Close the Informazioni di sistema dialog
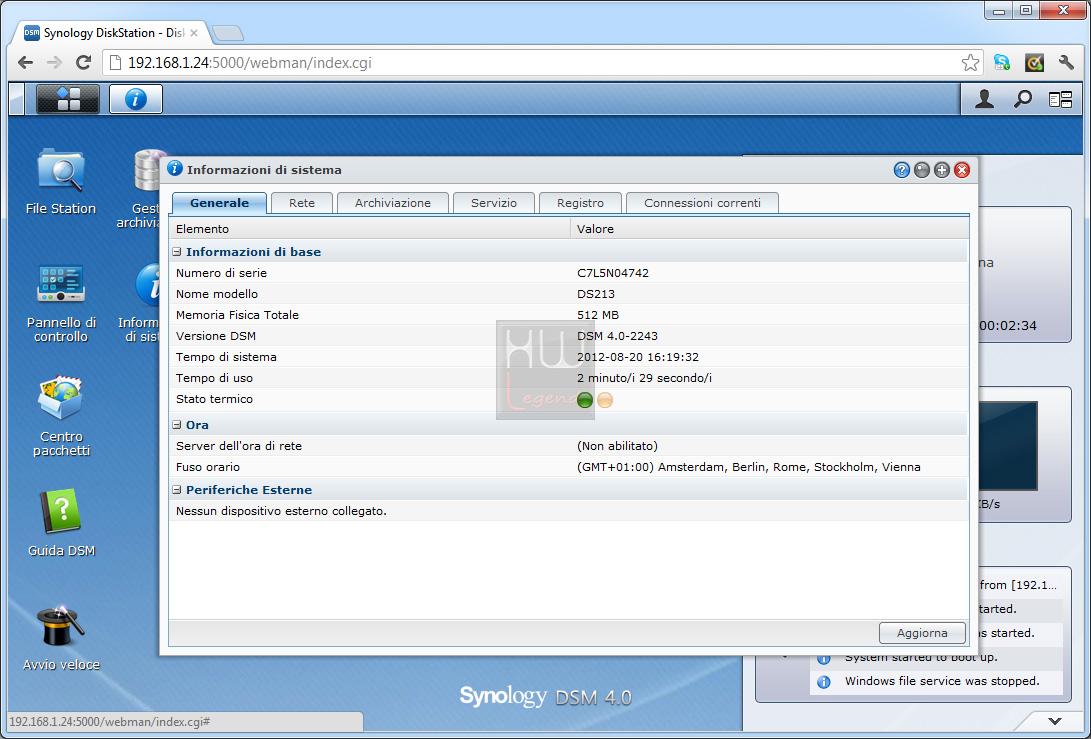1091x739 pixels. click(x=962, y=170)
